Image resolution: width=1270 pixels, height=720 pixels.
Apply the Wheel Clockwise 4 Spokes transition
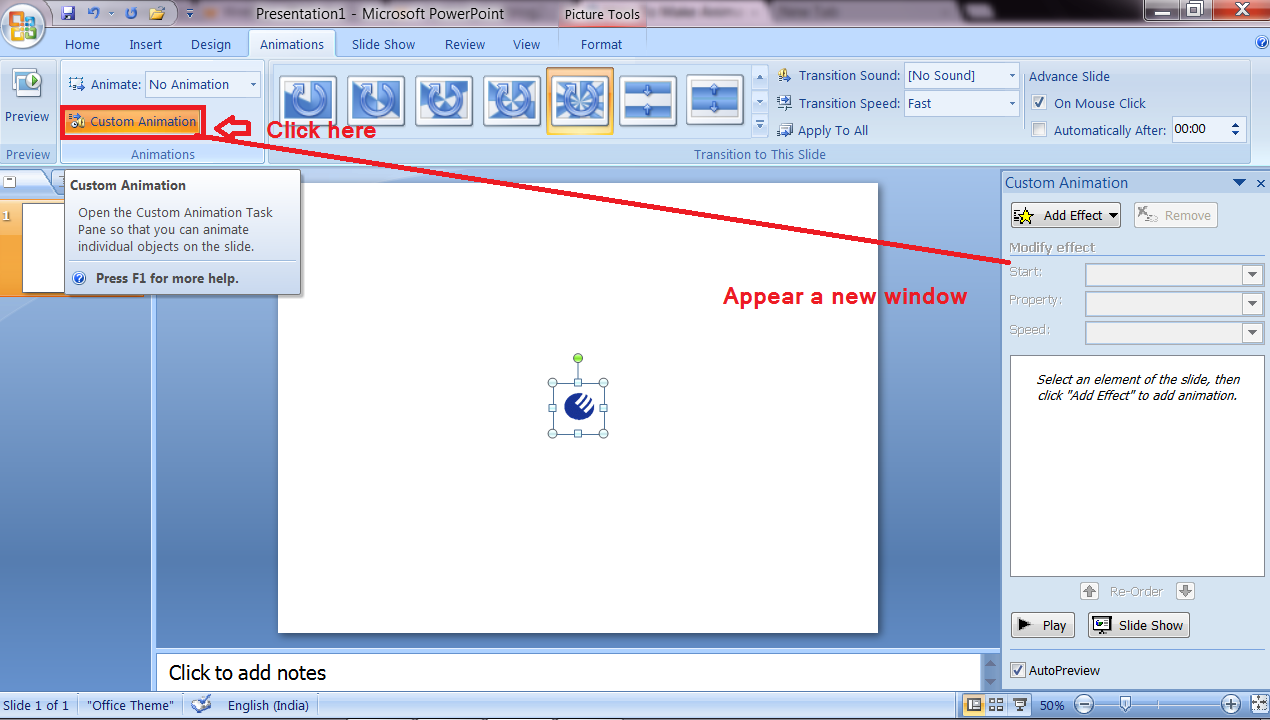point(512,100)
